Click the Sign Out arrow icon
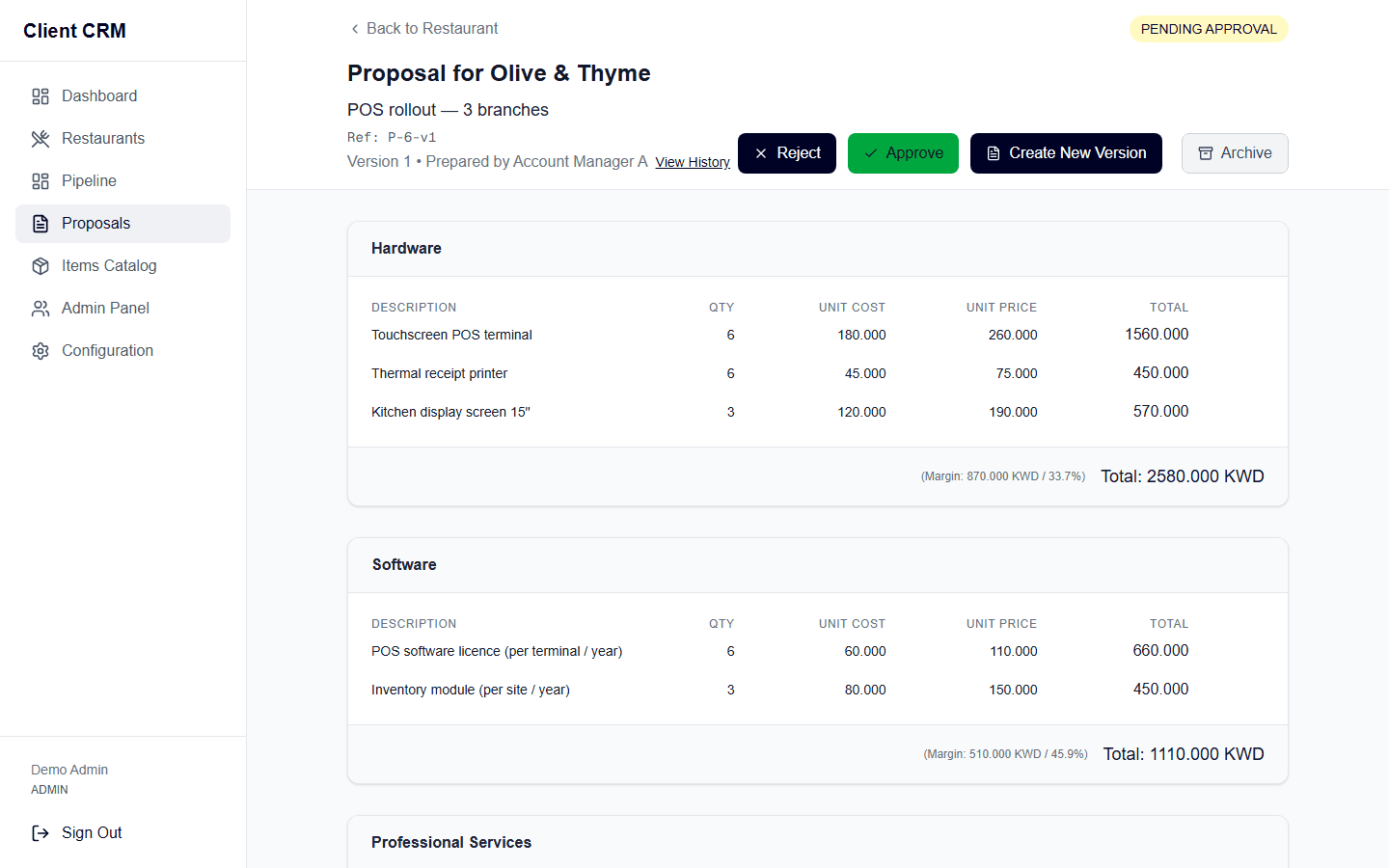Screen dimensions: 1389x868 (x=41, y=833)
